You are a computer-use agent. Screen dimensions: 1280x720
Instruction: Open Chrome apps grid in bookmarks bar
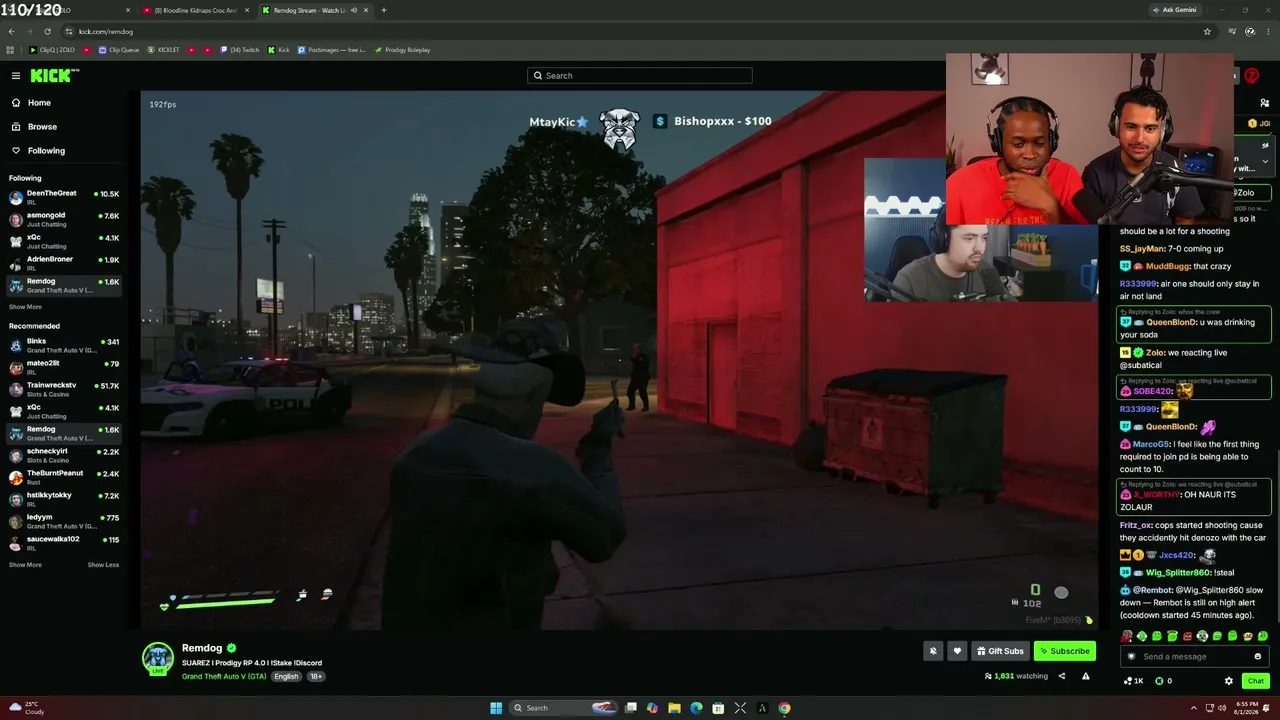11,50
